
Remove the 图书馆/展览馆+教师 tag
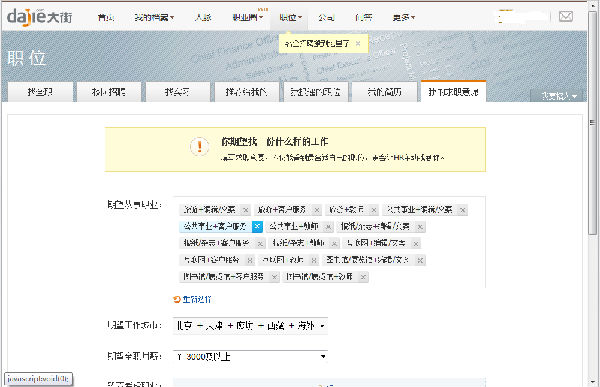click(x=363, y=276)
